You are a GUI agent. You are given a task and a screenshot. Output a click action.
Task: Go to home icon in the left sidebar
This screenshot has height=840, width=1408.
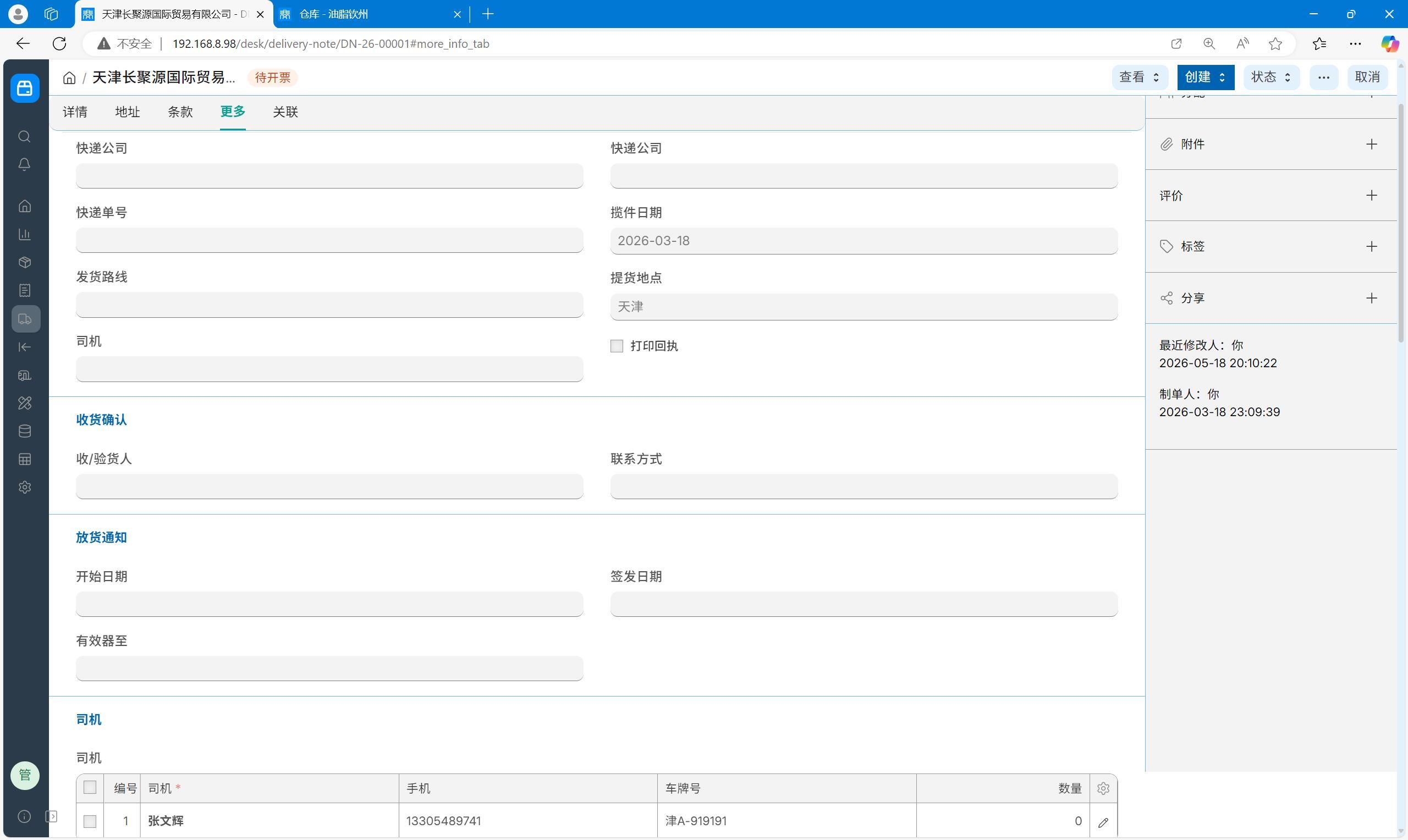[24, 206]
